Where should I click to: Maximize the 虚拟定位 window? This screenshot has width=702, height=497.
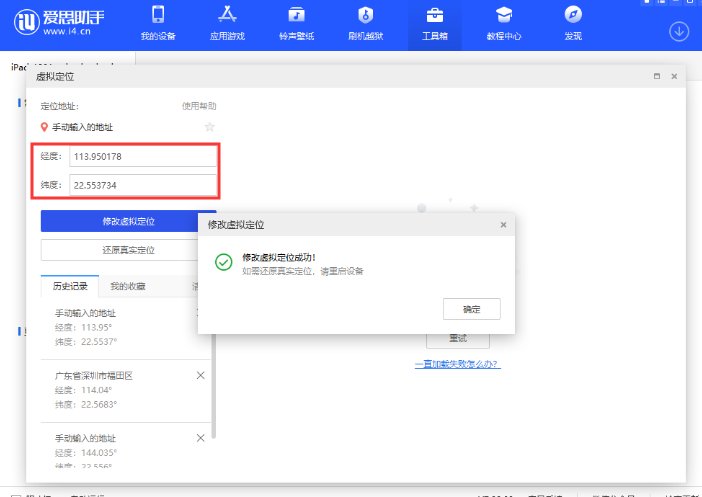657,76
